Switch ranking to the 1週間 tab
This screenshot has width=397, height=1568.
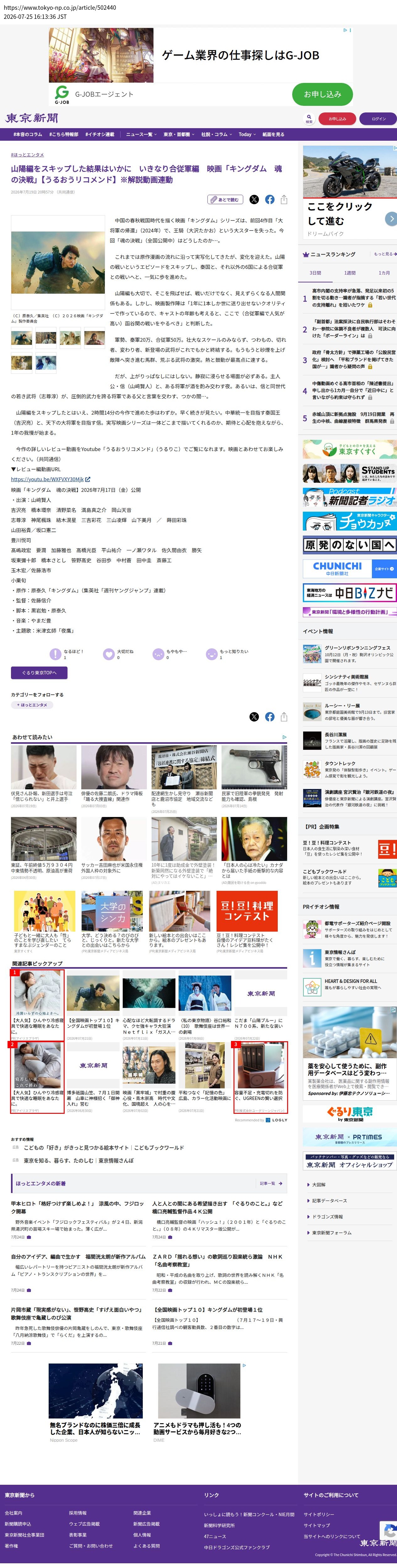coord(350,273)
